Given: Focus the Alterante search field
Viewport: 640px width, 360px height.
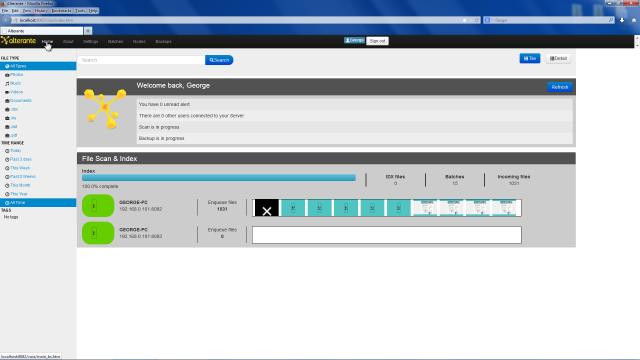Looking at the screenshot, I should 141,60.
